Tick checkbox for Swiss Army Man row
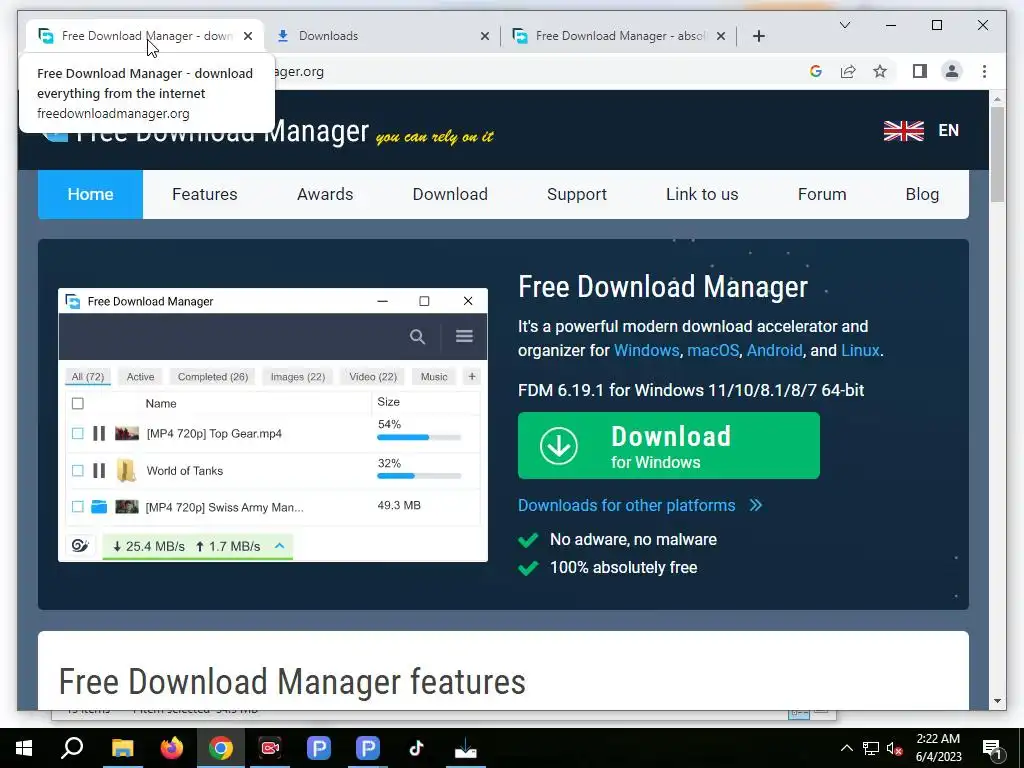 tap(78, 507)
